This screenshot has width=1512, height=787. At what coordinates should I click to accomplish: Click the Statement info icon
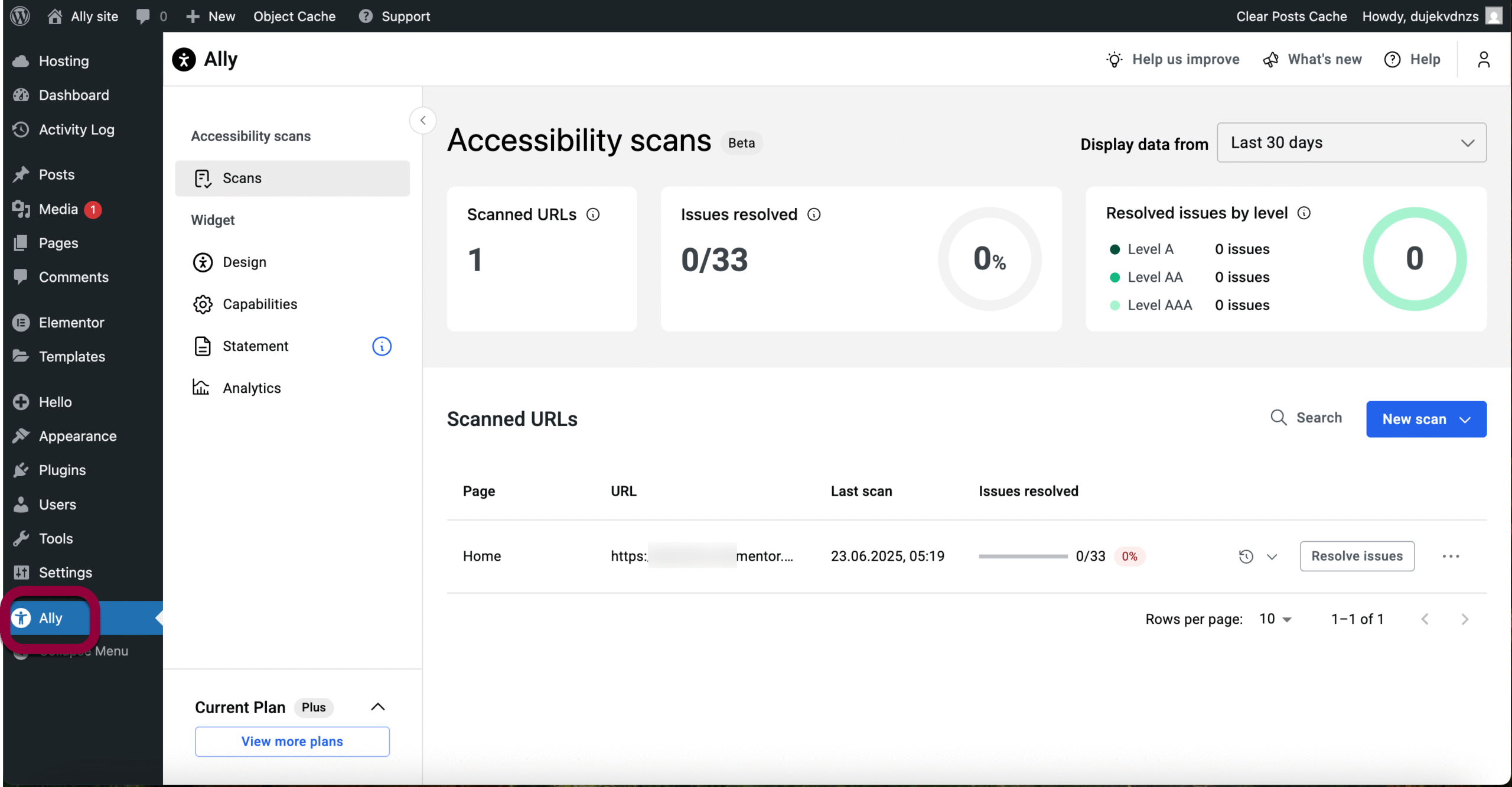(x=382, y=346)
